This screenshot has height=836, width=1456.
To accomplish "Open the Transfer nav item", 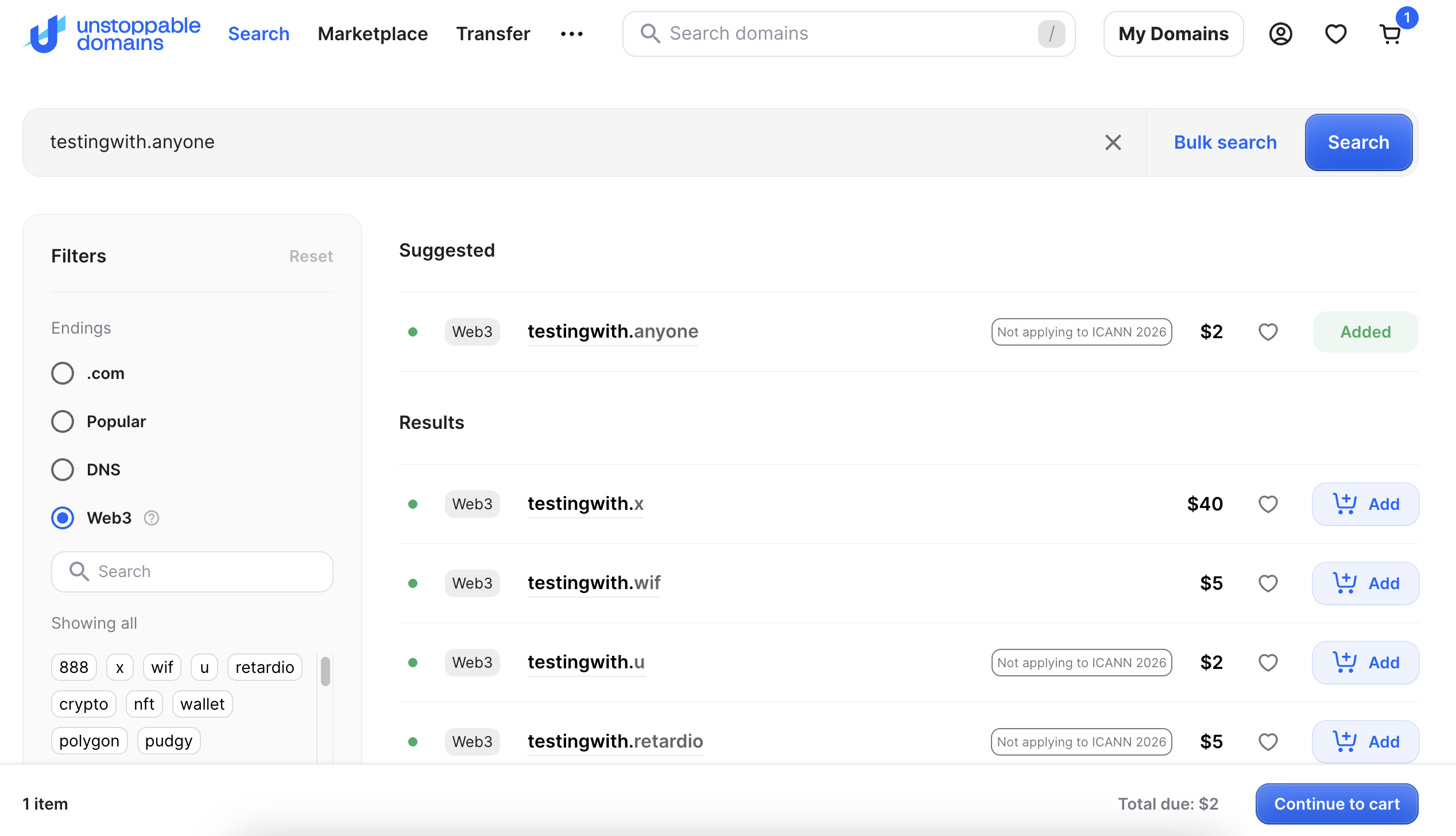I will (493, 34).
